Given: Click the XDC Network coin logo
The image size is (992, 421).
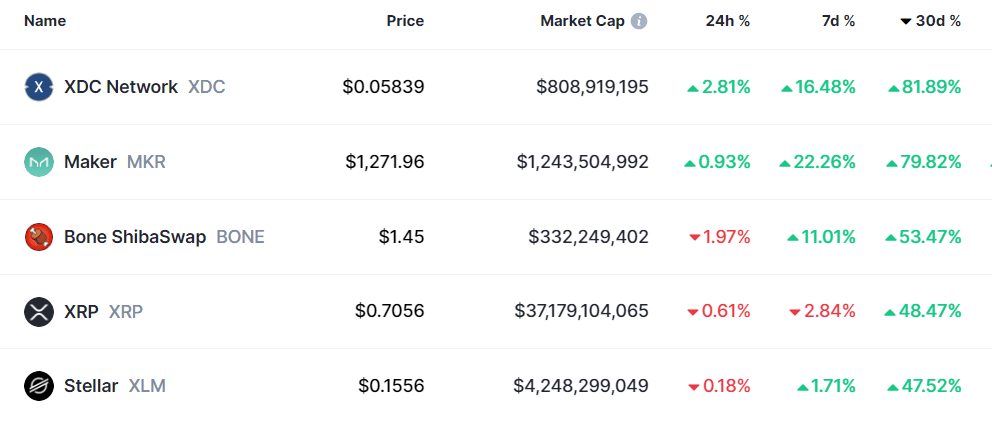Looking at the screenshot, I should pos(39,87).
